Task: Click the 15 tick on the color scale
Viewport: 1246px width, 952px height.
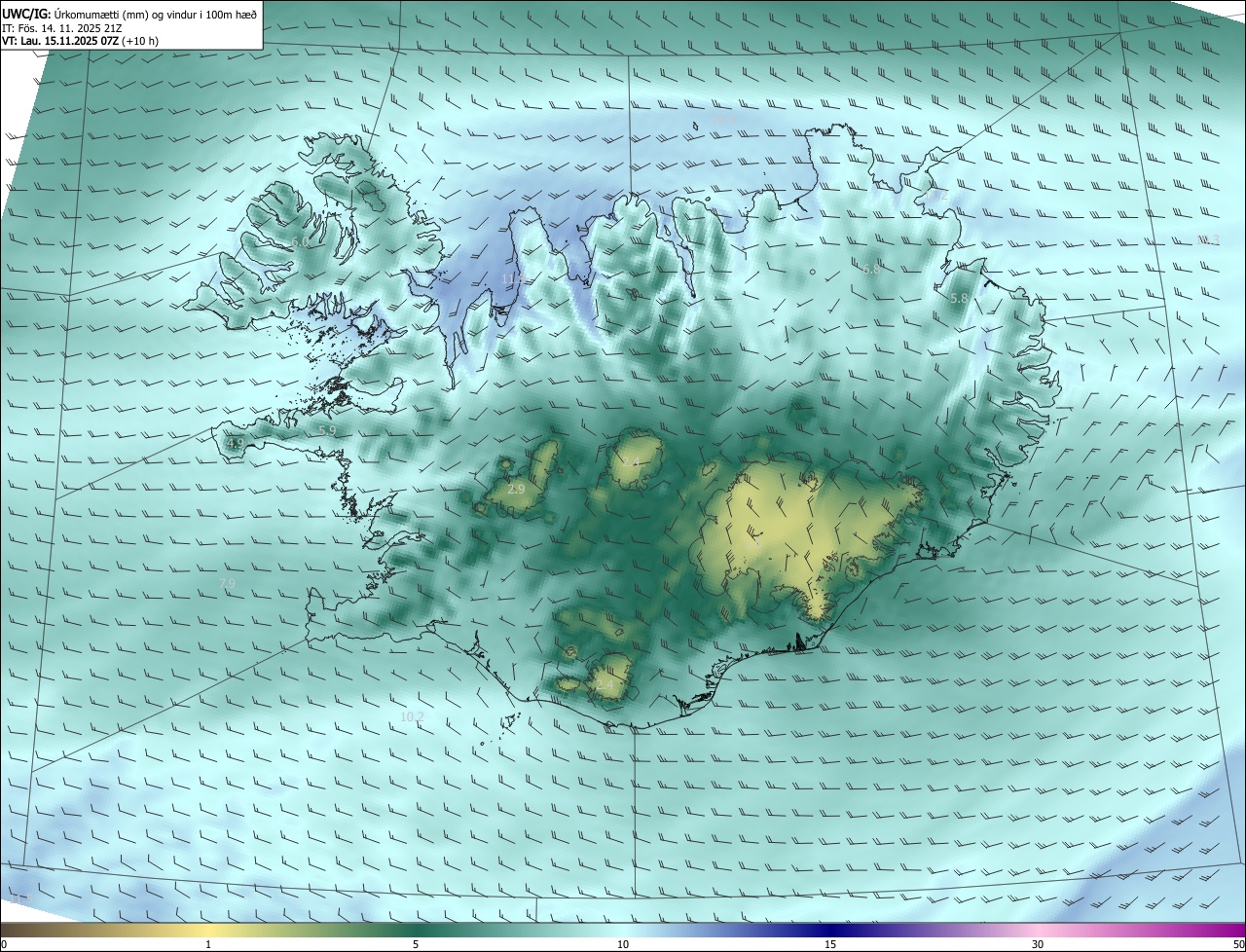Action: pos(830,944)
